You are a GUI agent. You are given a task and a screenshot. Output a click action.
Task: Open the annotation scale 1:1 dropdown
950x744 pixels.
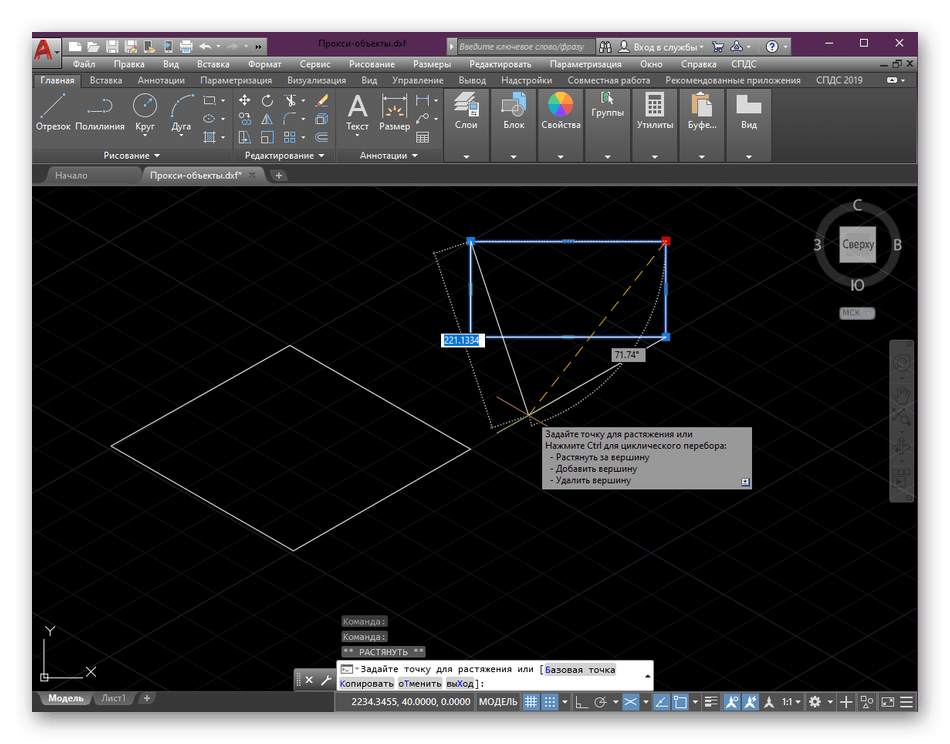791,702
